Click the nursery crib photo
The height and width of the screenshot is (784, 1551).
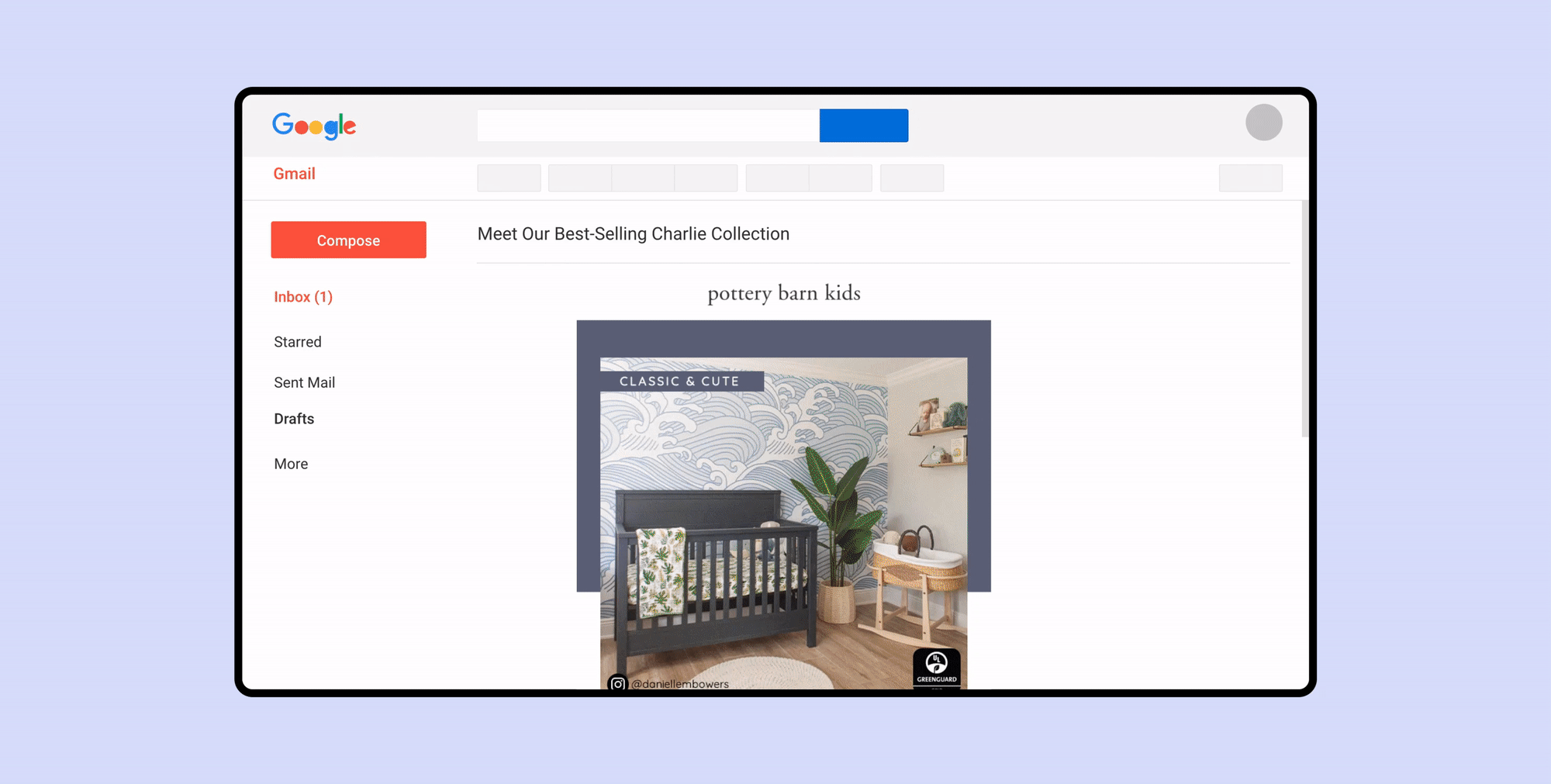[783, 523]
